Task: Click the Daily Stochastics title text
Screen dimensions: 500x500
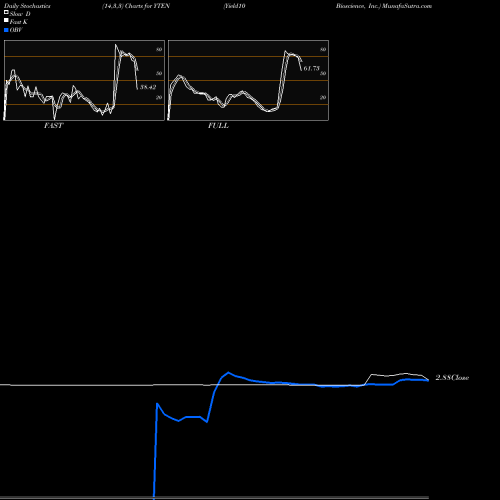Action: click(x=27, y=6)
